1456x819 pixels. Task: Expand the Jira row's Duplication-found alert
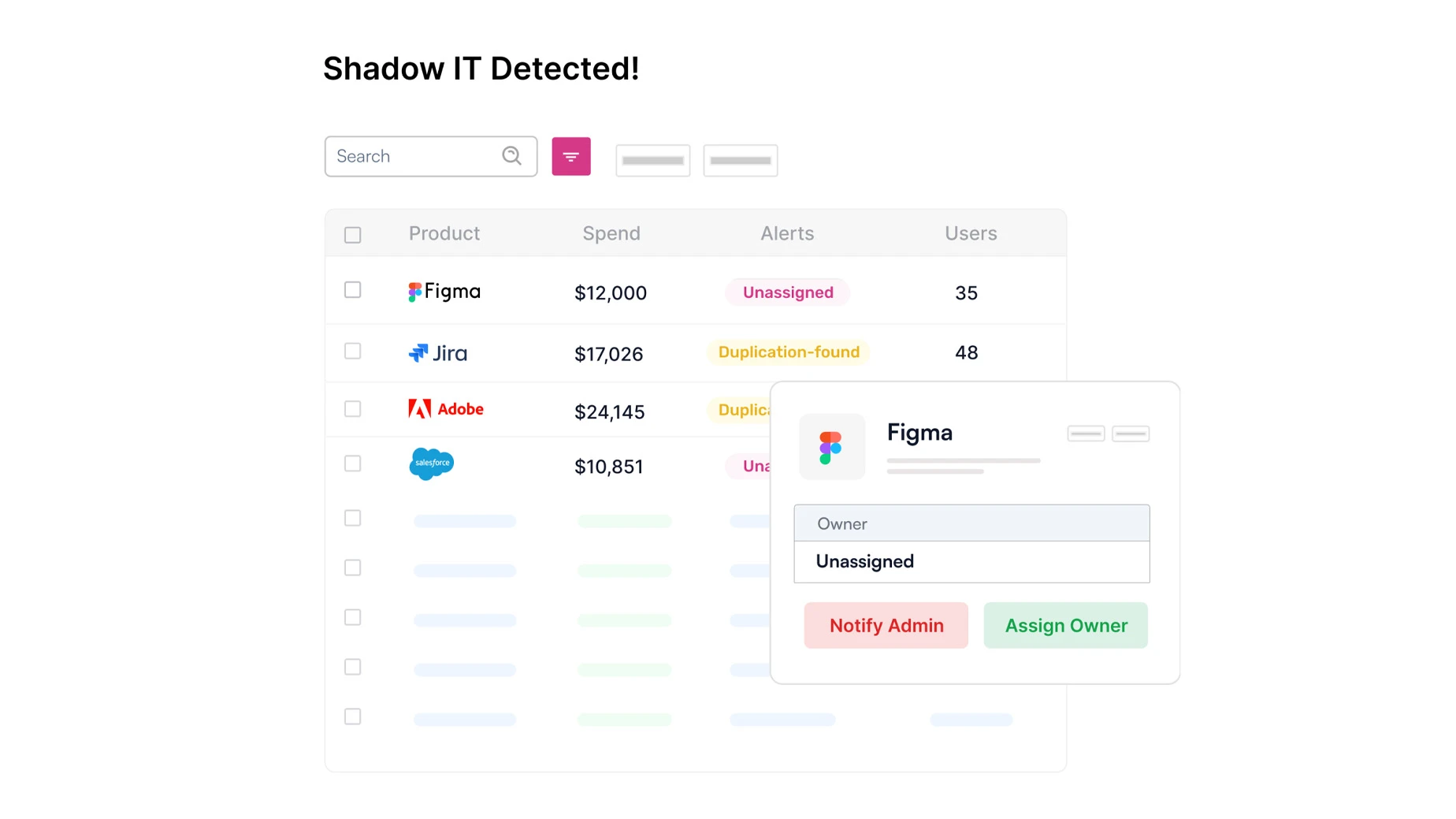[x=788, y=352]
